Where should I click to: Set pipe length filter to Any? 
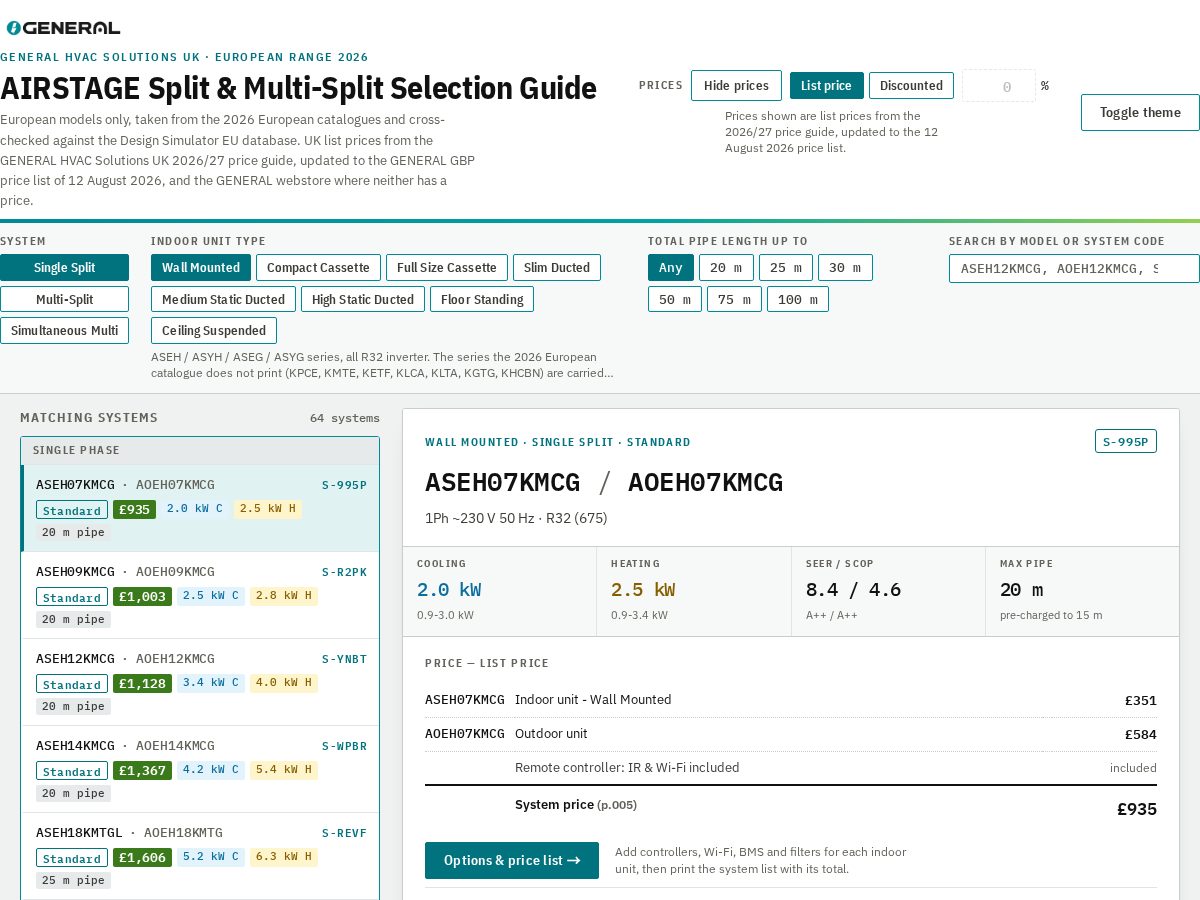pos(671,268)
